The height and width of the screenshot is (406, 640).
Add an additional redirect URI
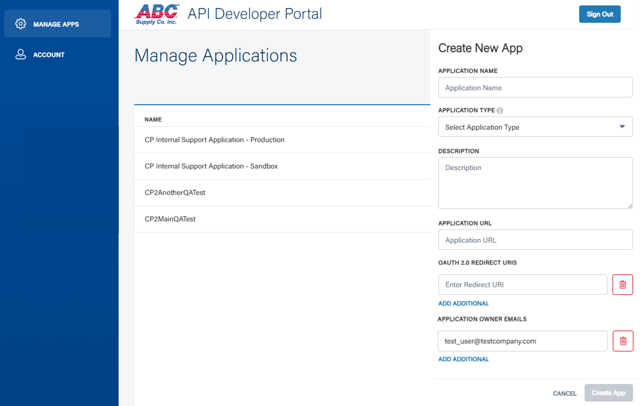click(x=463, y=303)
